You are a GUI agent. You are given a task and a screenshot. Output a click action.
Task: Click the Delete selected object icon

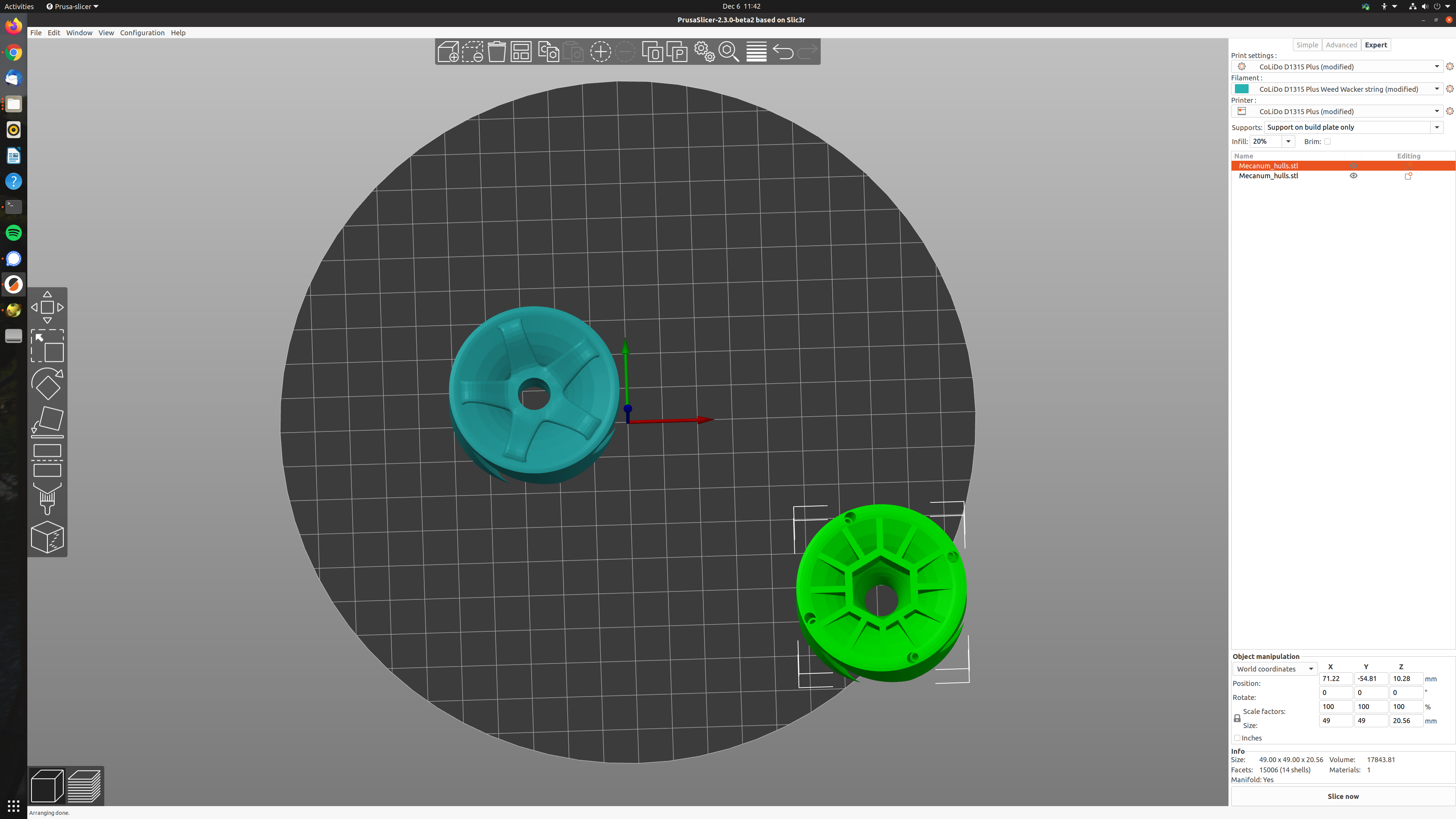pyautogui.click(x=472, y=52)
